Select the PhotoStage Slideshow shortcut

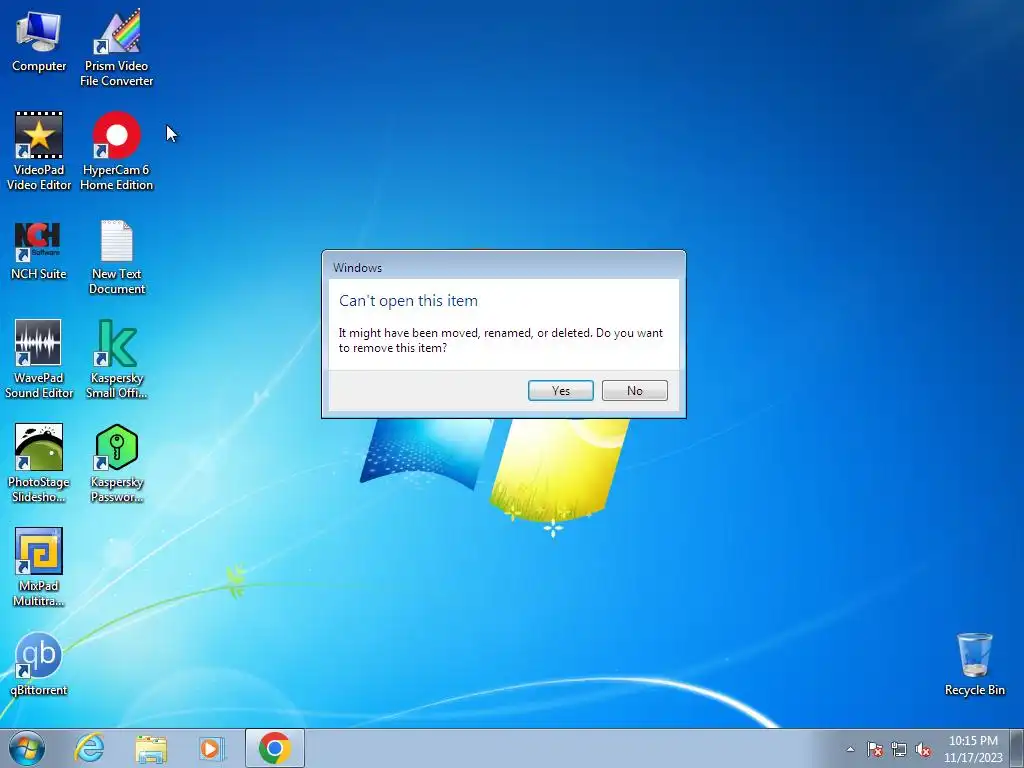tap(39, 464)
